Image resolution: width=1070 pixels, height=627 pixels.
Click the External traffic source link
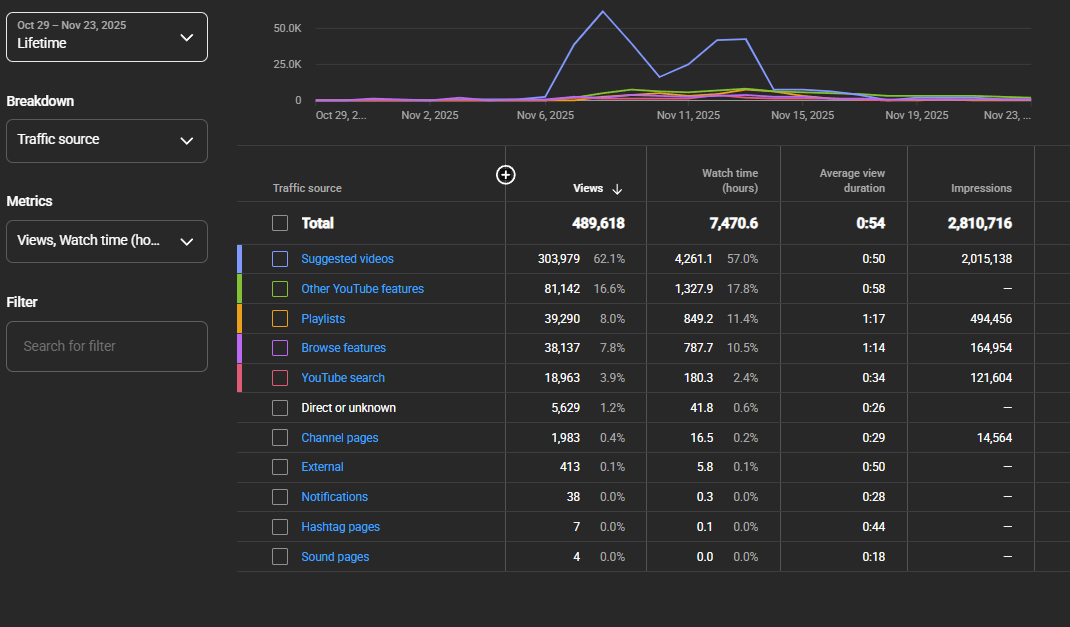coord(322,467)
